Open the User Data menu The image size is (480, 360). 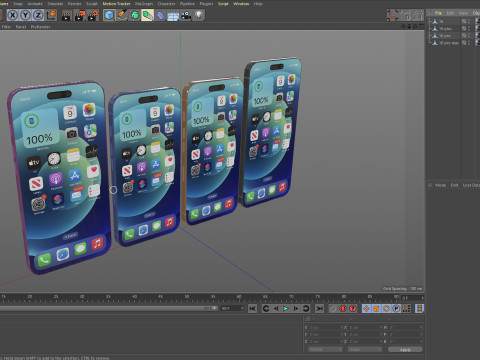point(471,185)
